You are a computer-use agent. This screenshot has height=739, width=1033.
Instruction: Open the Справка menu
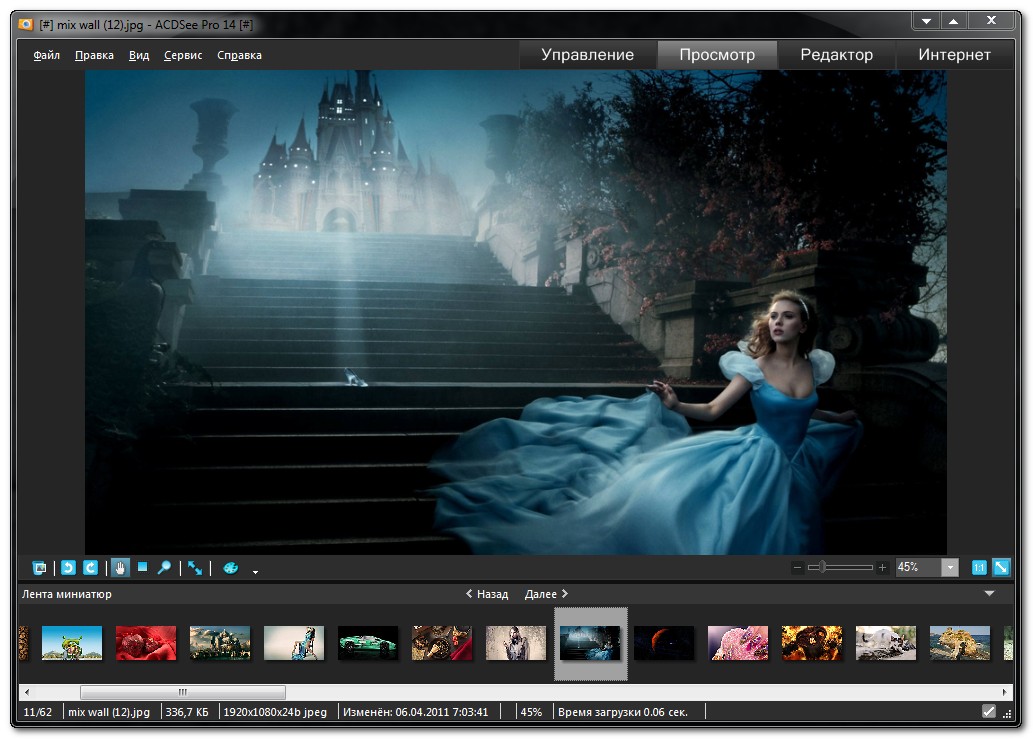coord(240,55)
